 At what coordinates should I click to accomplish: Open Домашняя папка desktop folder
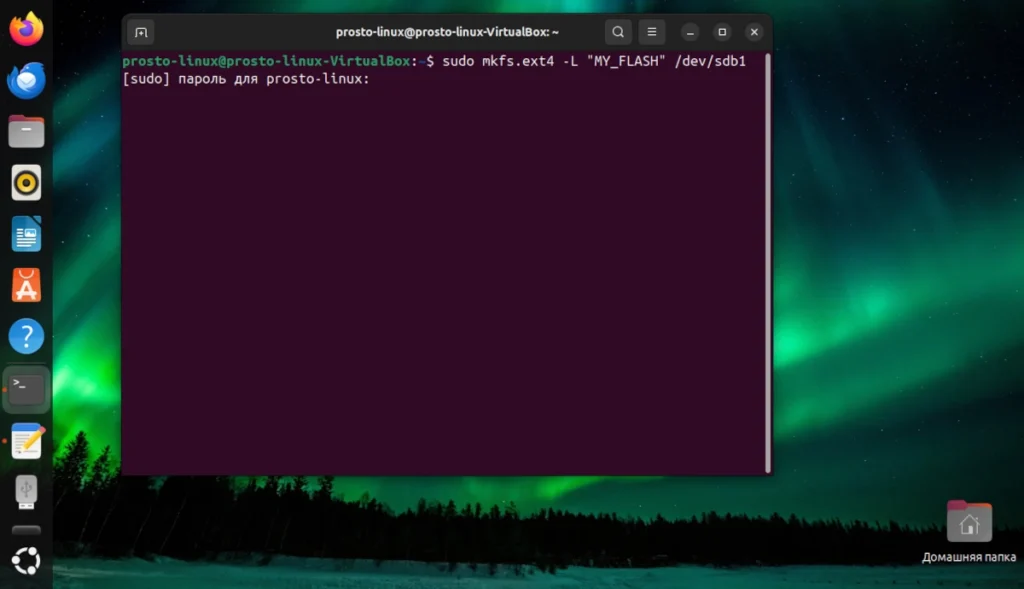[x=969, y=532]
